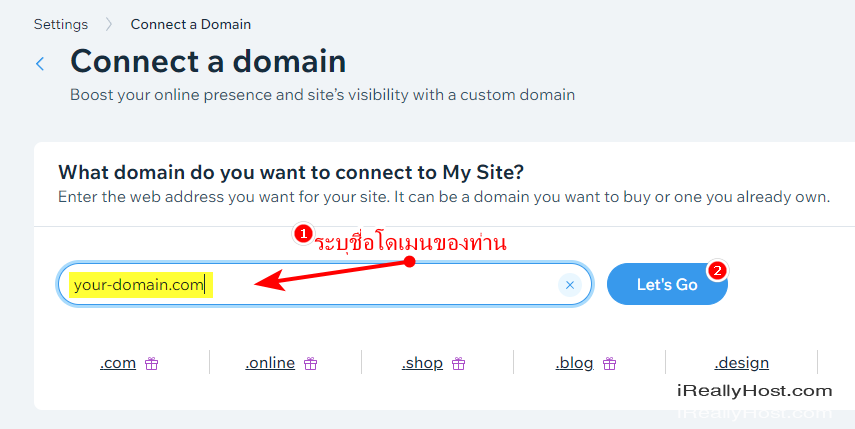
Task: Click the gift icon next to .shop
Action: [459, 363]
